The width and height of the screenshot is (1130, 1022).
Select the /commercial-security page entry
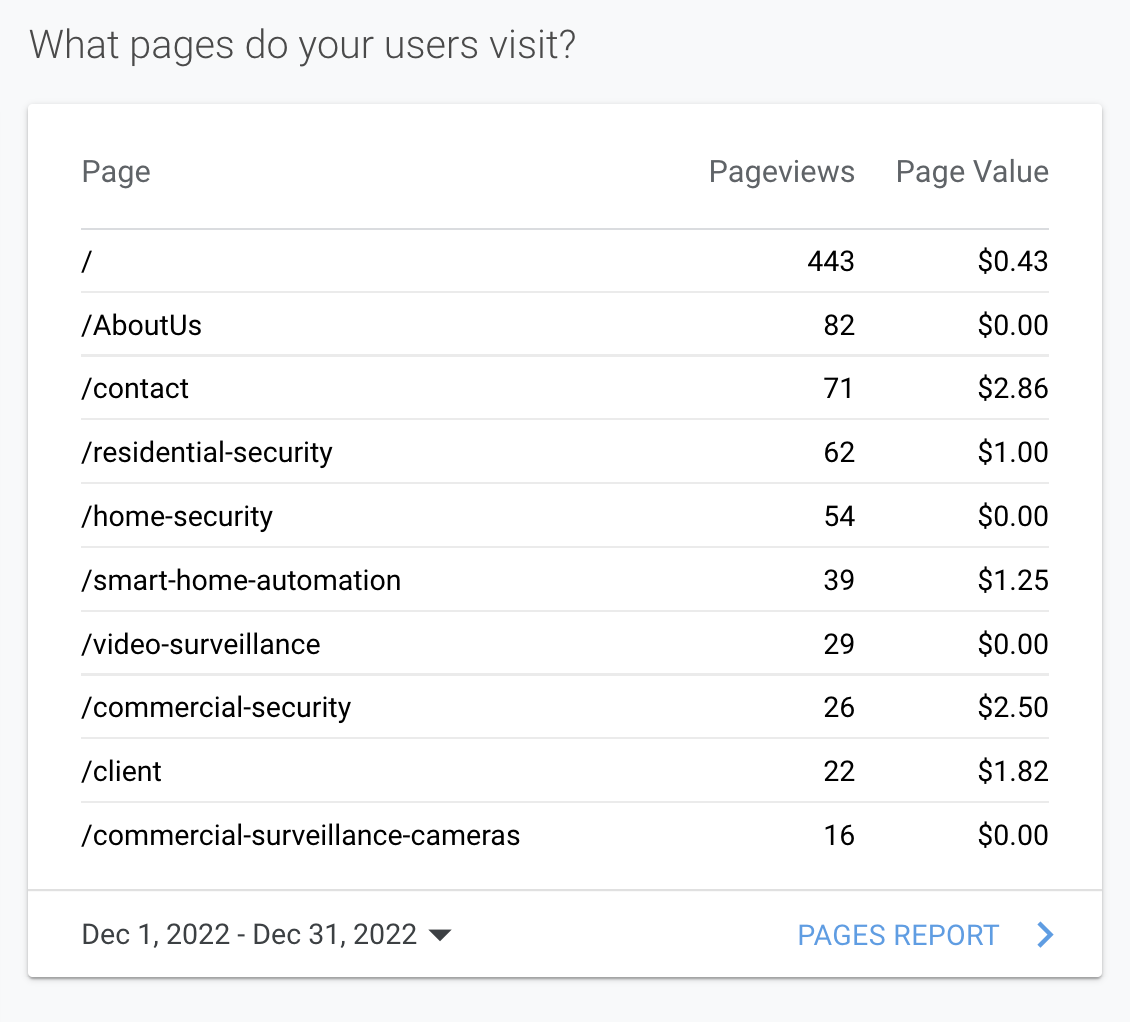[x=216, y=709]
